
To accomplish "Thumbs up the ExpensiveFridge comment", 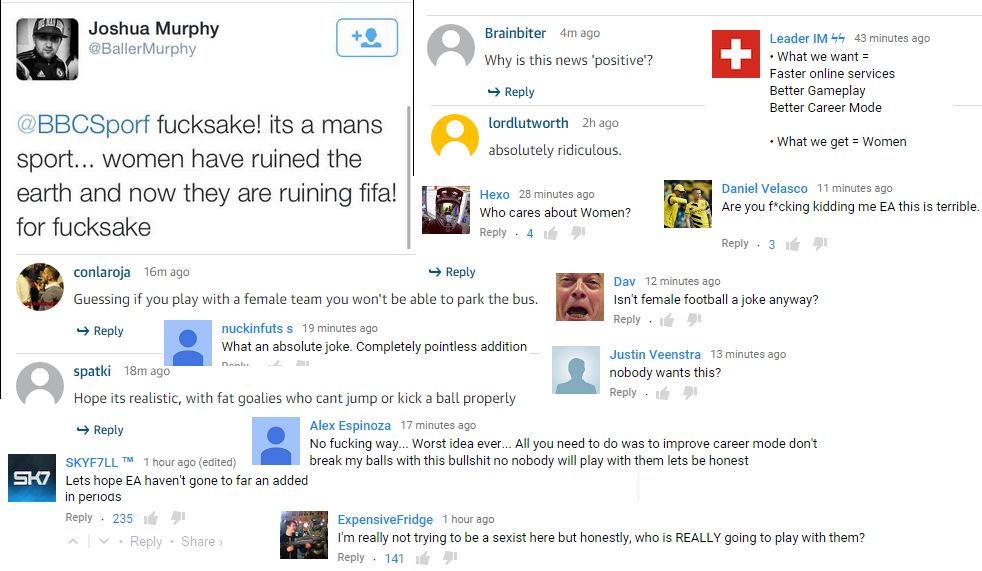I will (423, 558).
